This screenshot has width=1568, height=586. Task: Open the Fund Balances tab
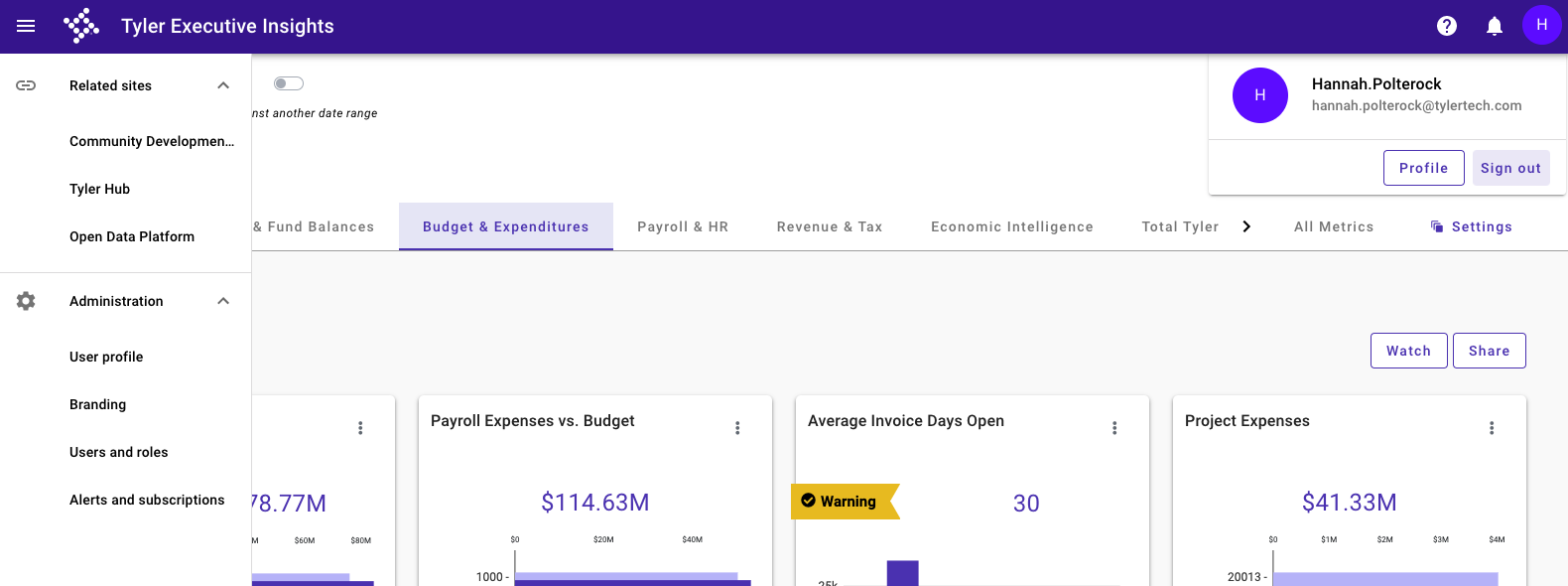pos(314,226)
